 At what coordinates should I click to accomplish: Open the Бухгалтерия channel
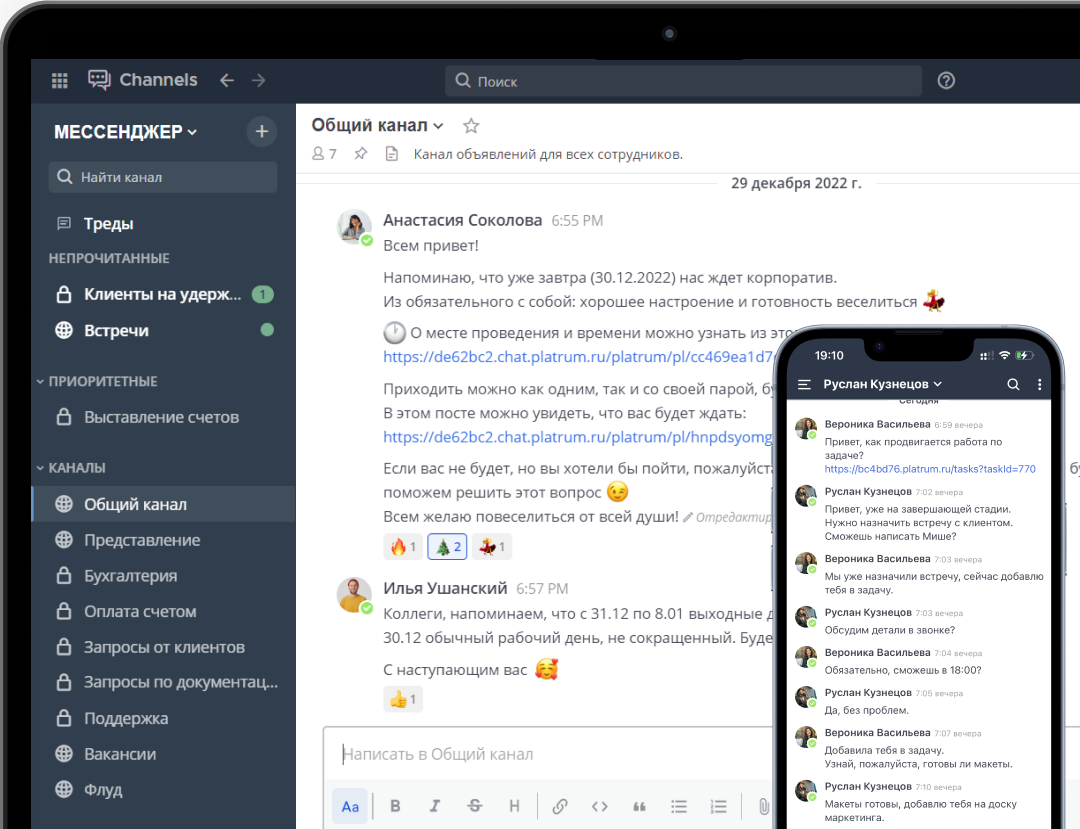tap(164, 576)
